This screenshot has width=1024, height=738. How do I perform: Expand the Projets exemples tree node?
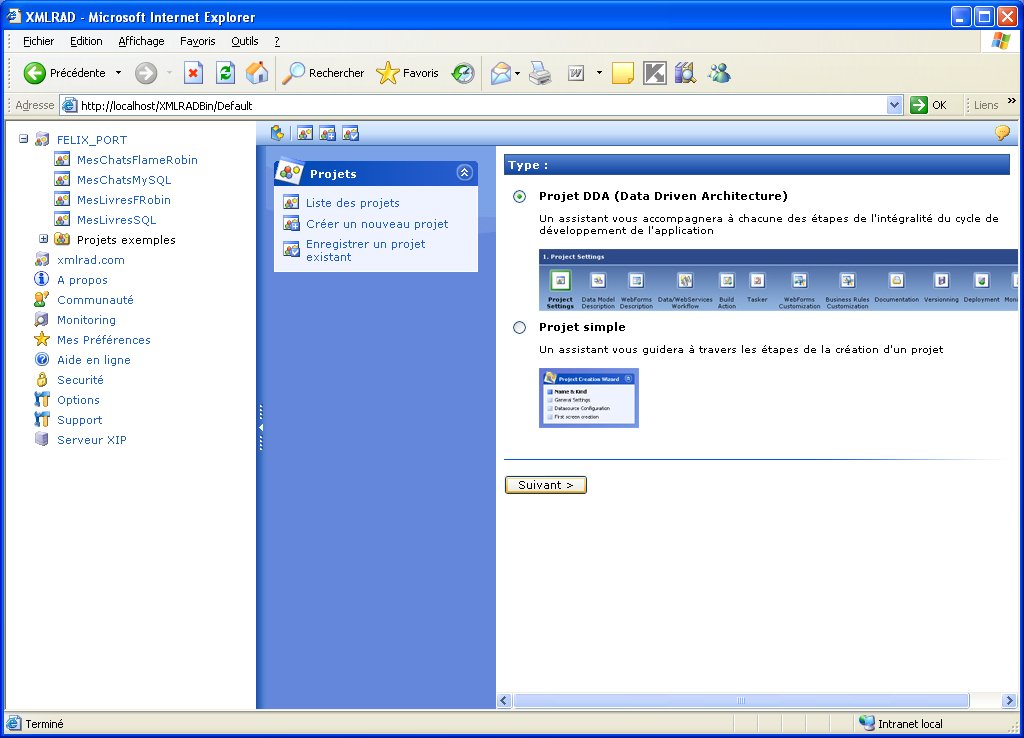(43, 240)
